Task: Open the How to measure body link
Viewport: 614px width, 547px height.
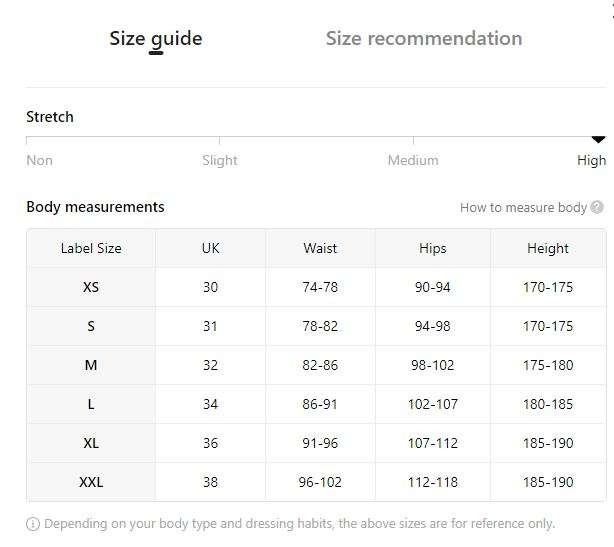Action: 524,207
